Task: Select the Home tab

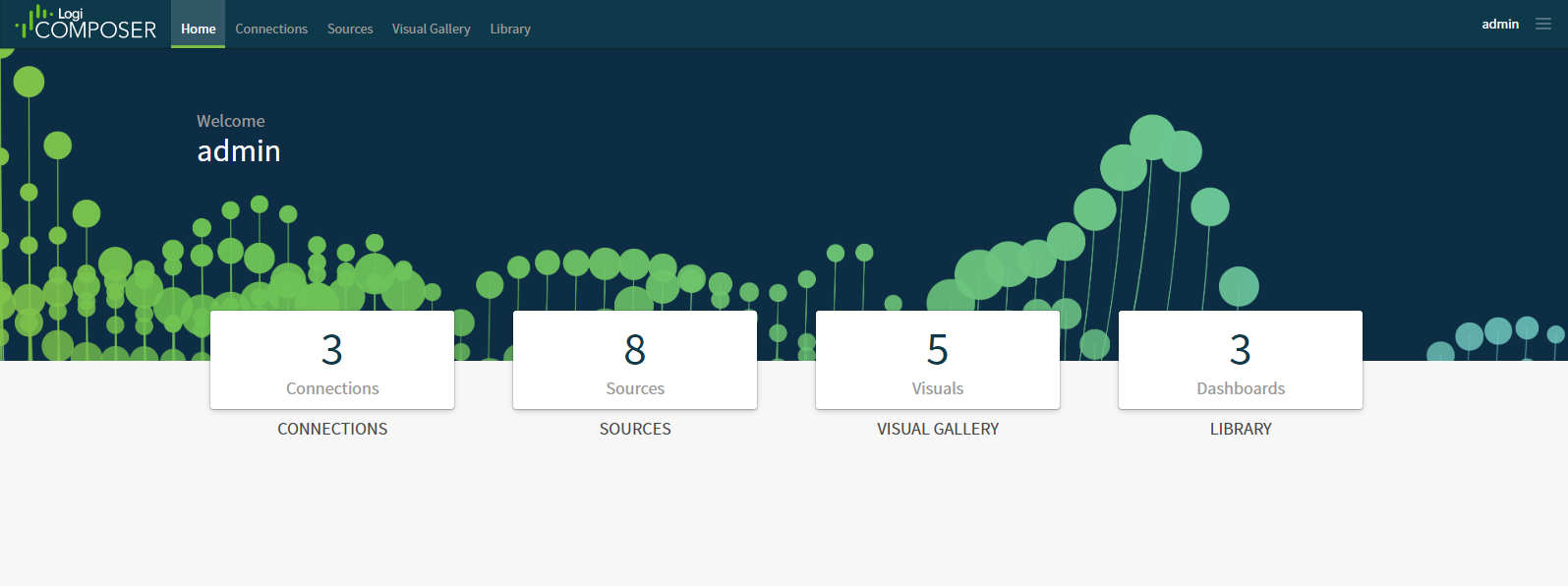Action: [198, 29]
